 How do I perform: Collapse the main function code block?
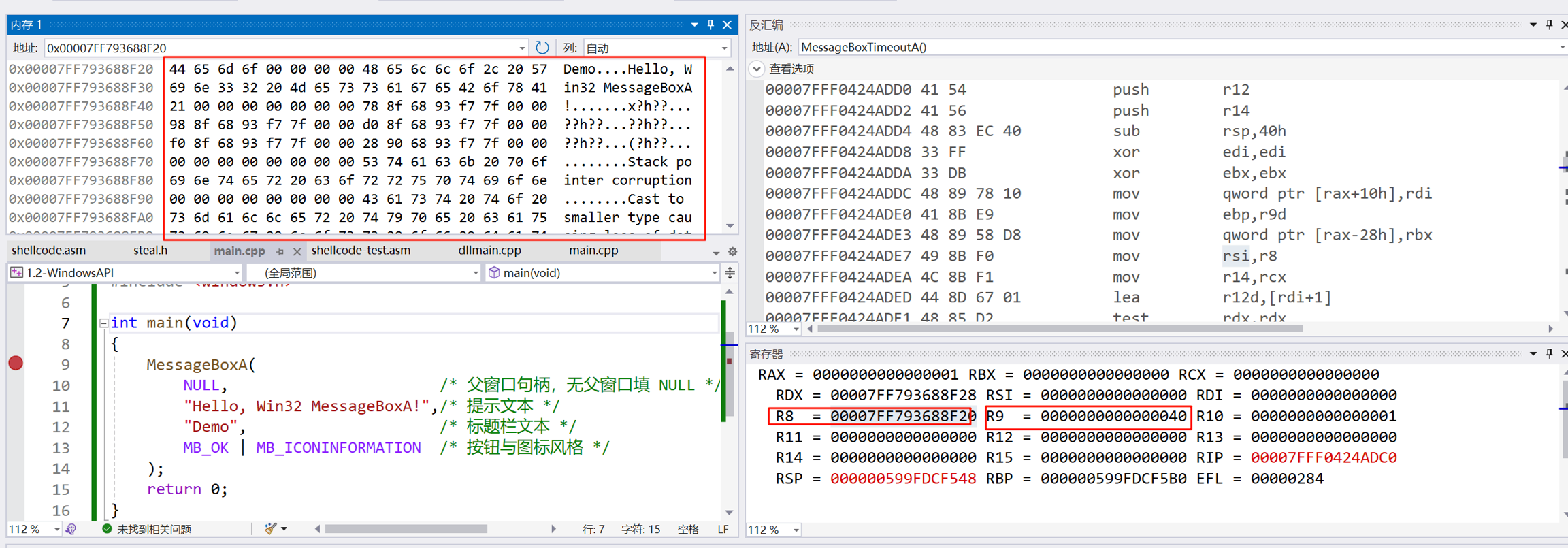(103, 323)
